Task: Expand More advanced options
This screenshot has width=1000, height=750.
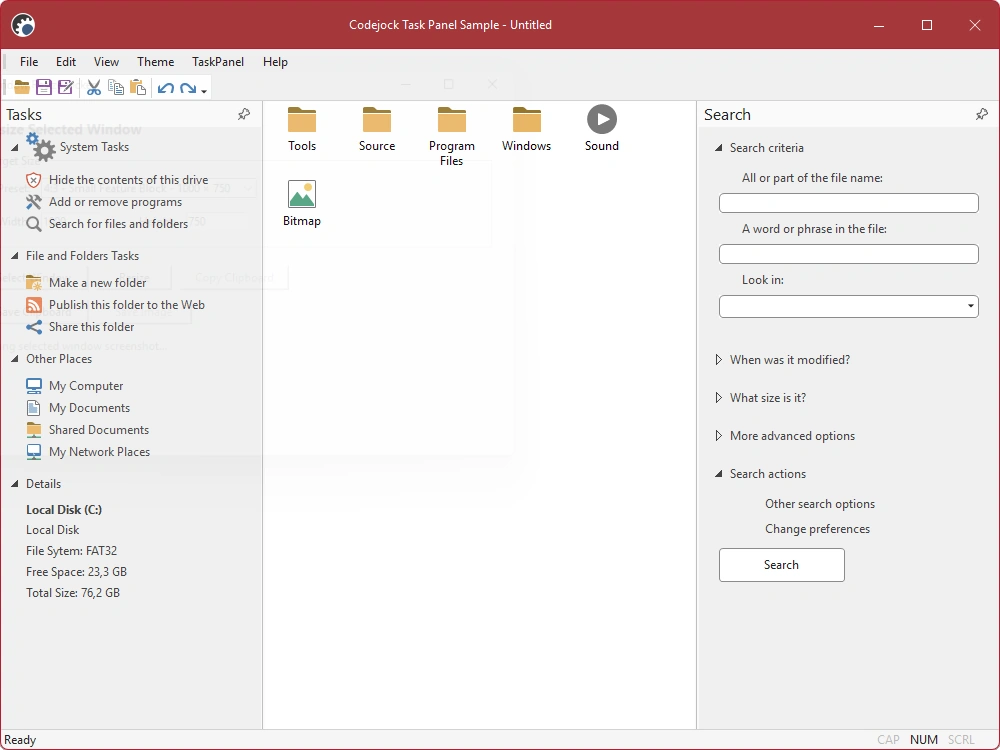Action: click(719, 436)
